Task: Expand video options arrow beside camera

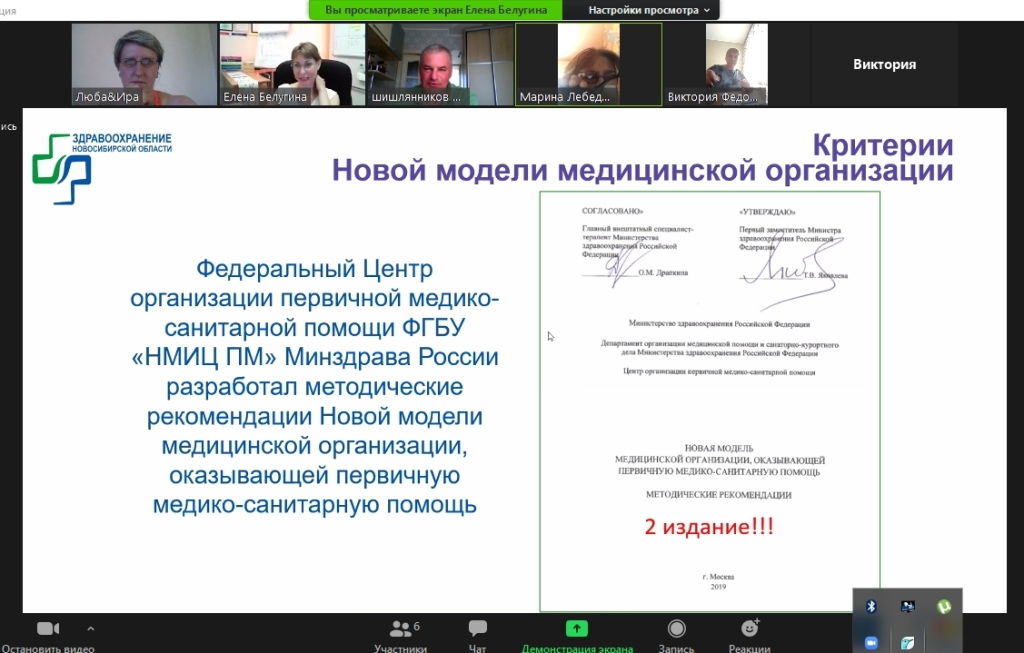Action: pos(91,628)
